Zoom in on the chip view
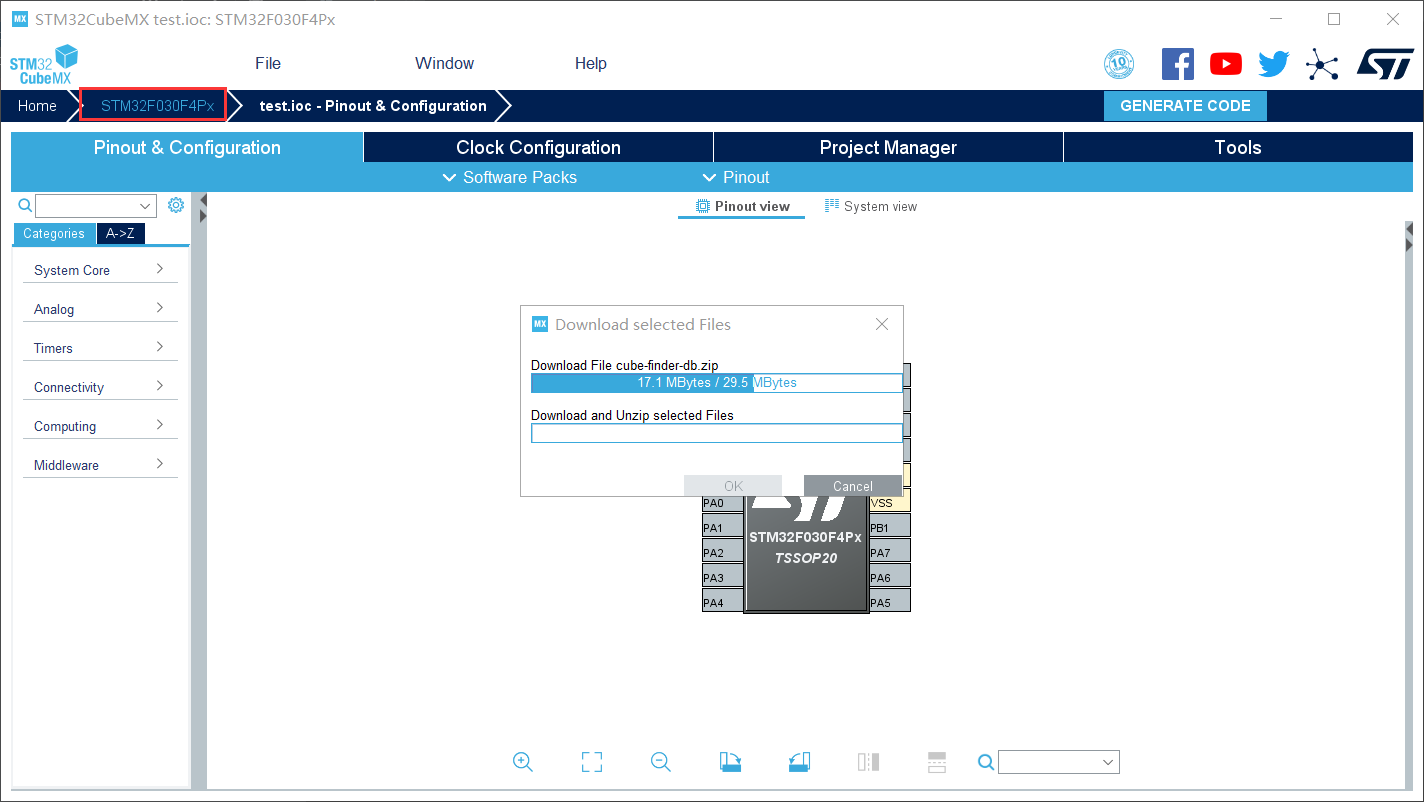The height and width of the screenshot is (802, 1424). (x=522, y=761)
